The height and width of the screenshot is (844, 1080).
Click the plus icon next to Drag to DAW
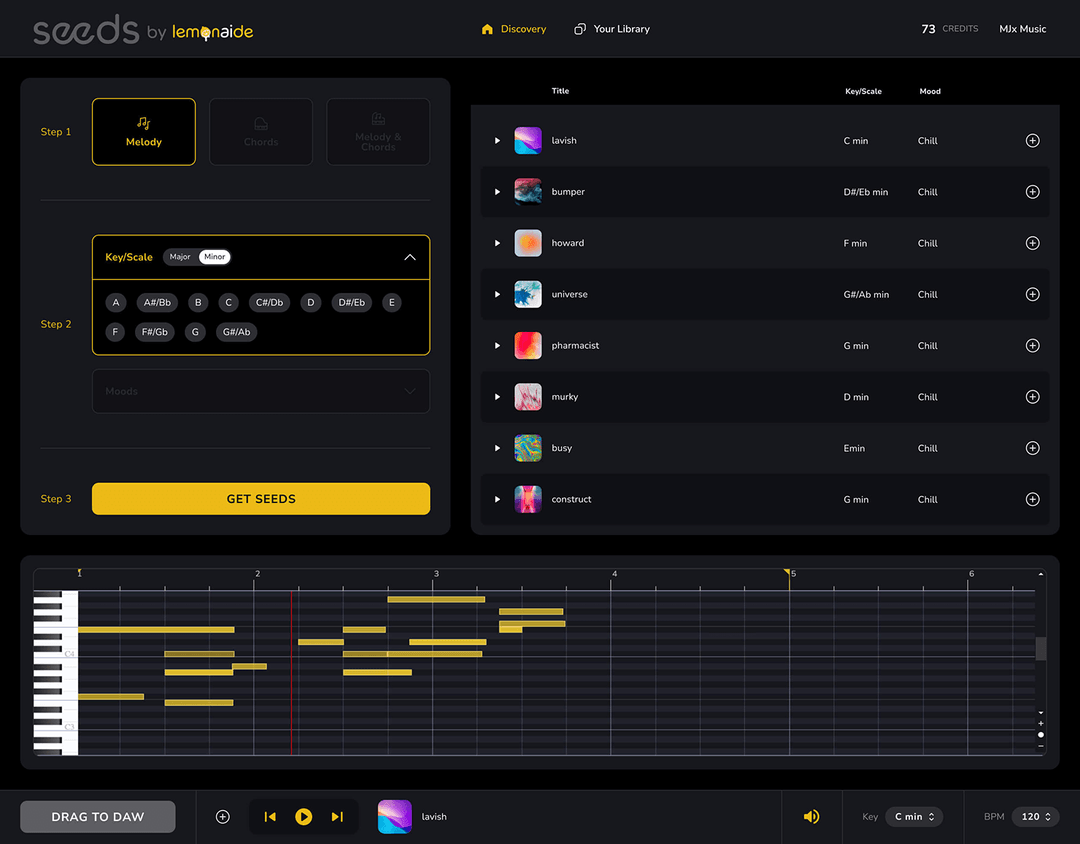point(221,816)
